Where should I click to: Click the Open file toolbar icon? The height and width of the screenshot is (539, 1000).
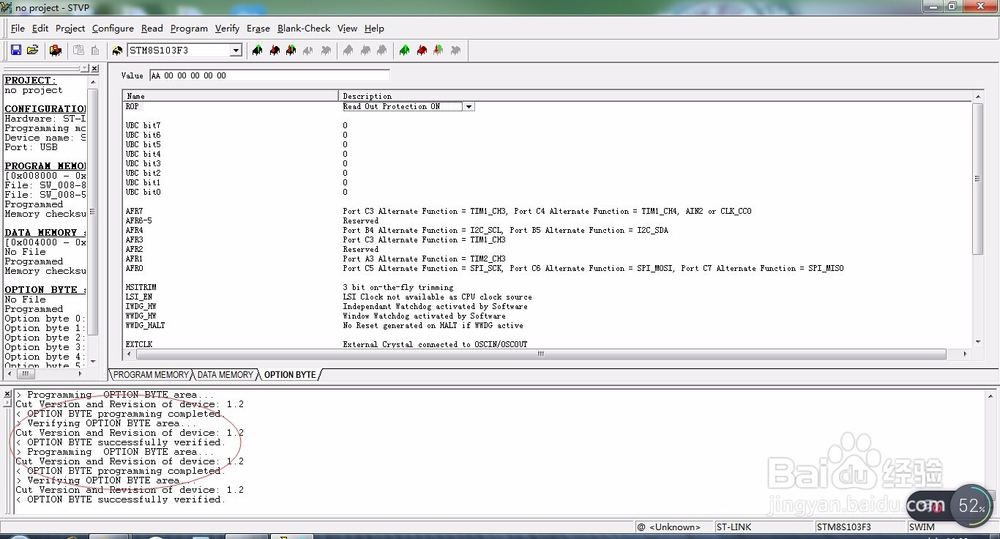pos(33,50)
